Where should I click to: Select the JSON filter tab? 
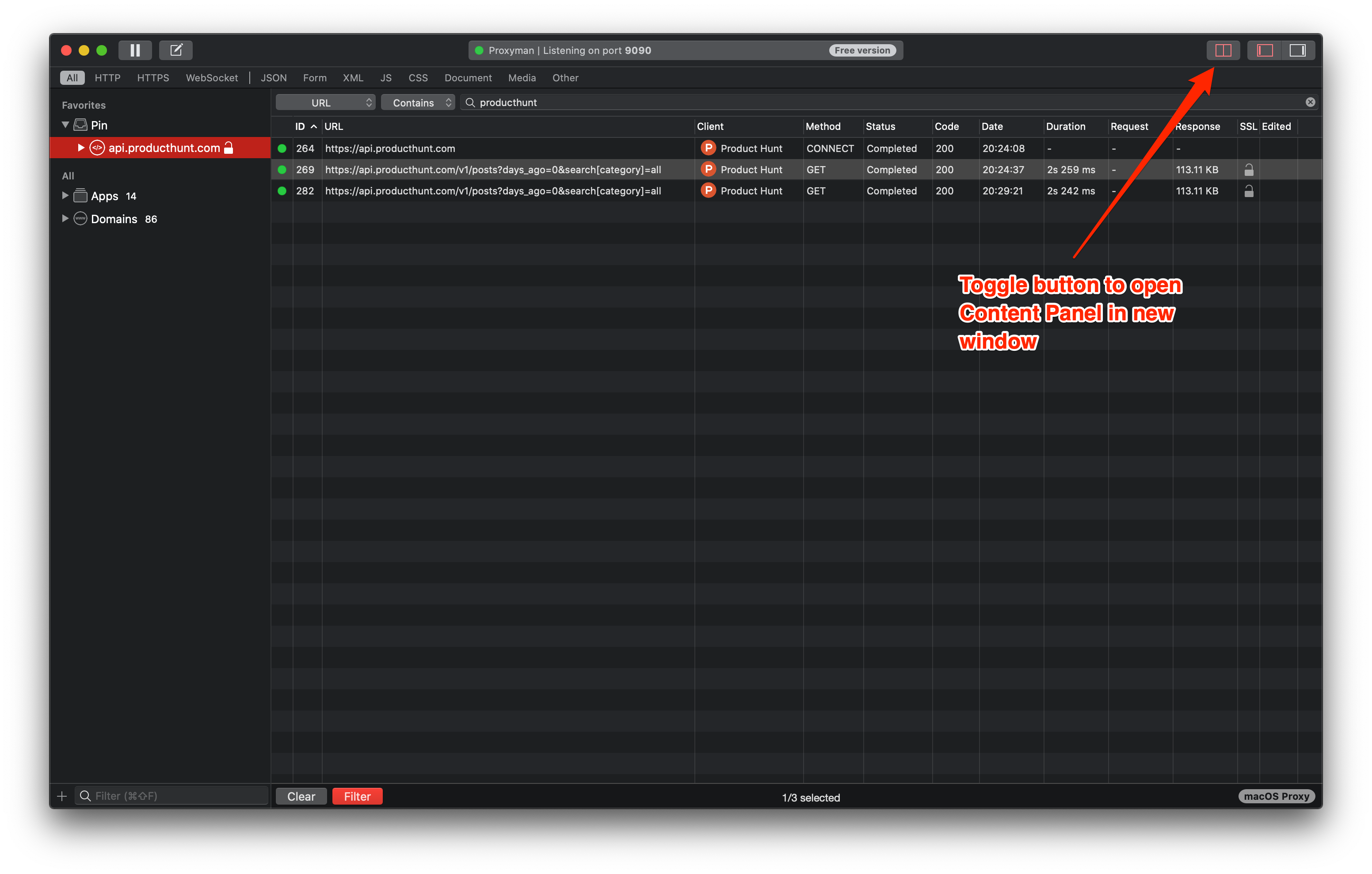[x=274, y=77]
